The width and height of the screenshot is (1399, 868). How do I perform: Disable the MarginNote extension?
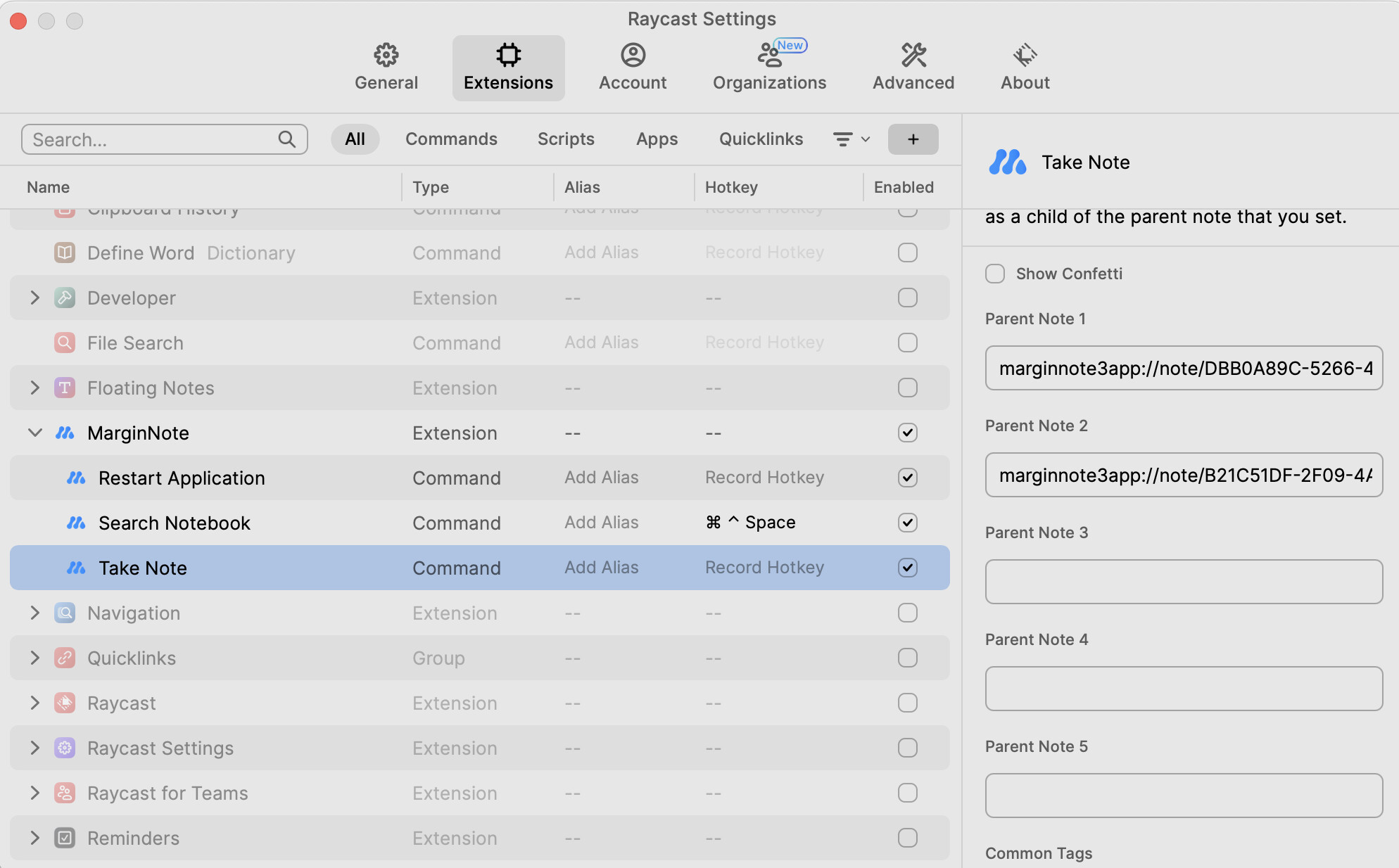click(x=907, y=433)
